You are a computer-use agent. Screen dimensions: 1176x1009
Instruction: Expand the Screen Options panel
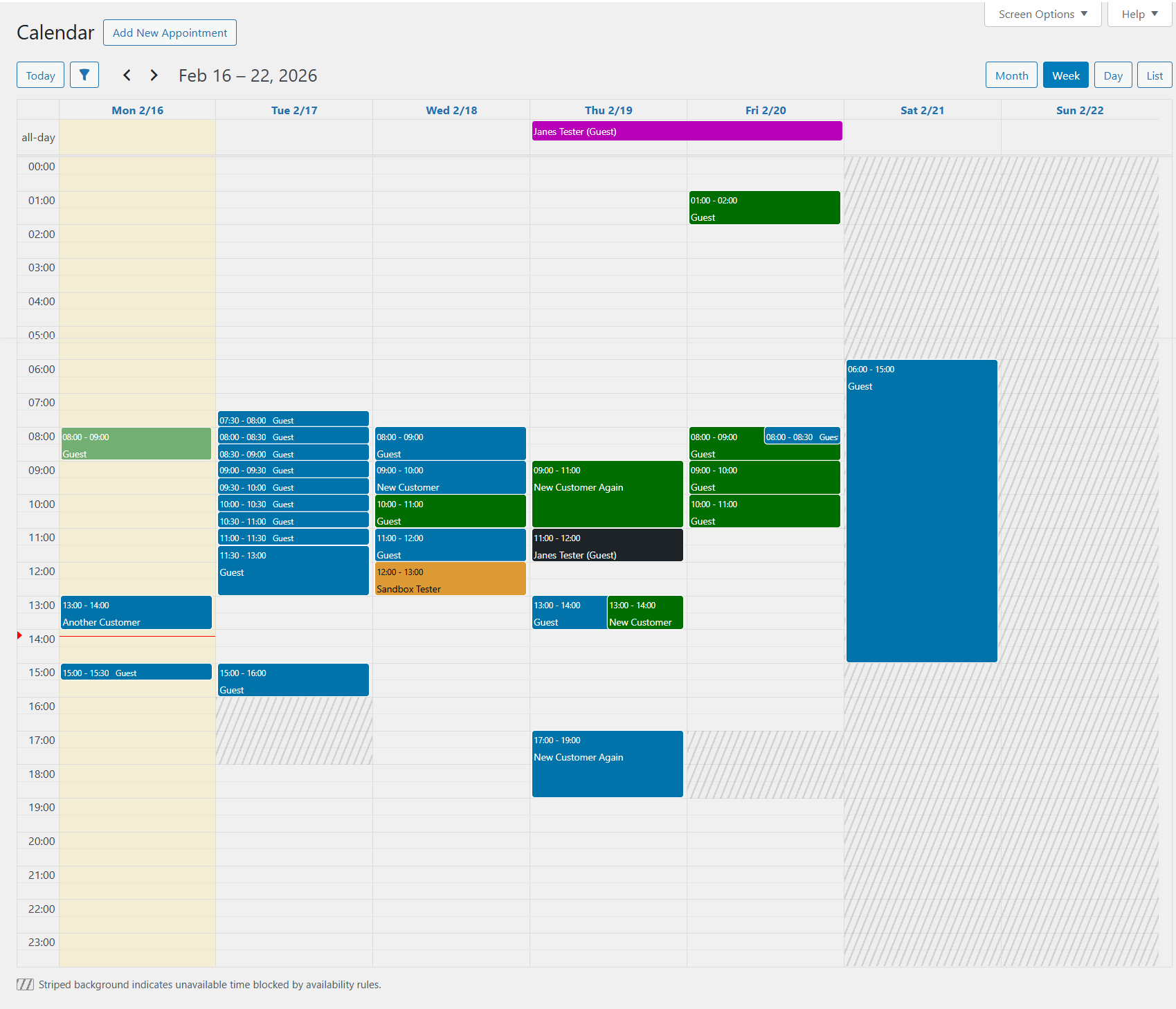(1042, 13)
